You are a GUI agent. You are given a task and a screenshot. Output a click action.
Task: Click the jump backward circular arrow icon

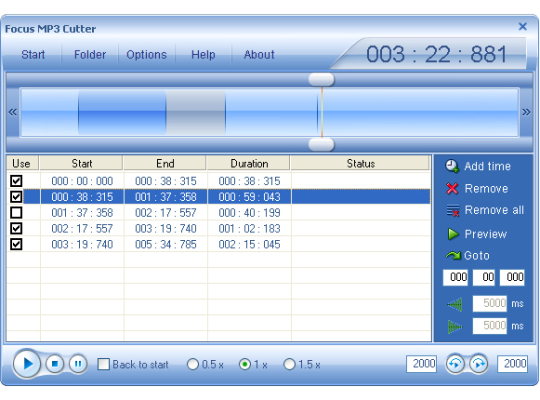click(455, 363)
